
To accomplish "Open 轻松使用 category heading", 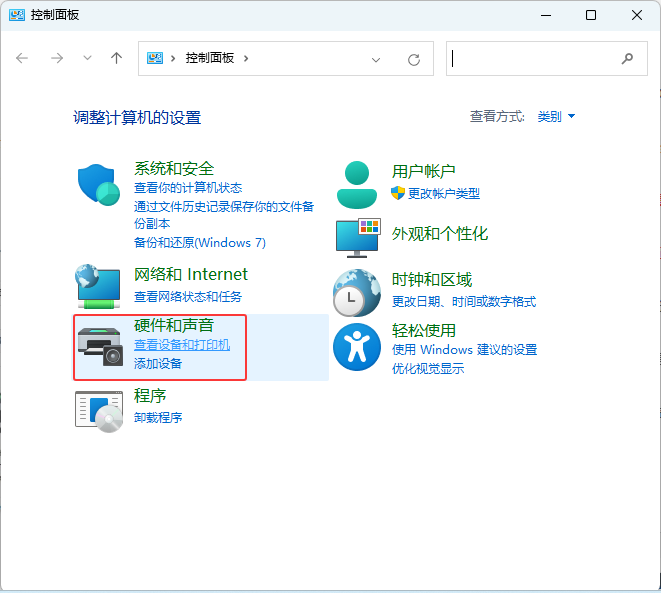I will pyautogui.click(x=423, y=330).
